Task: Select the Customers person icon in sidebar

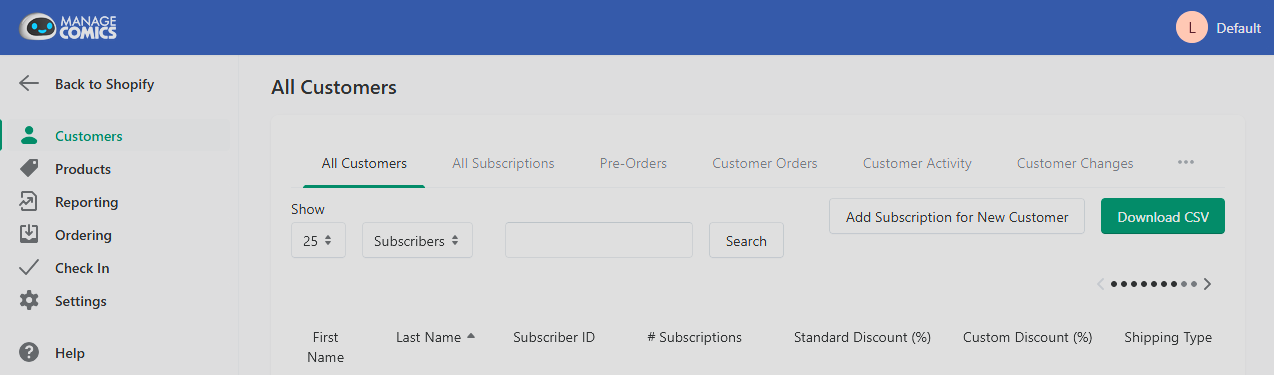Action: (x=29, y=136)
